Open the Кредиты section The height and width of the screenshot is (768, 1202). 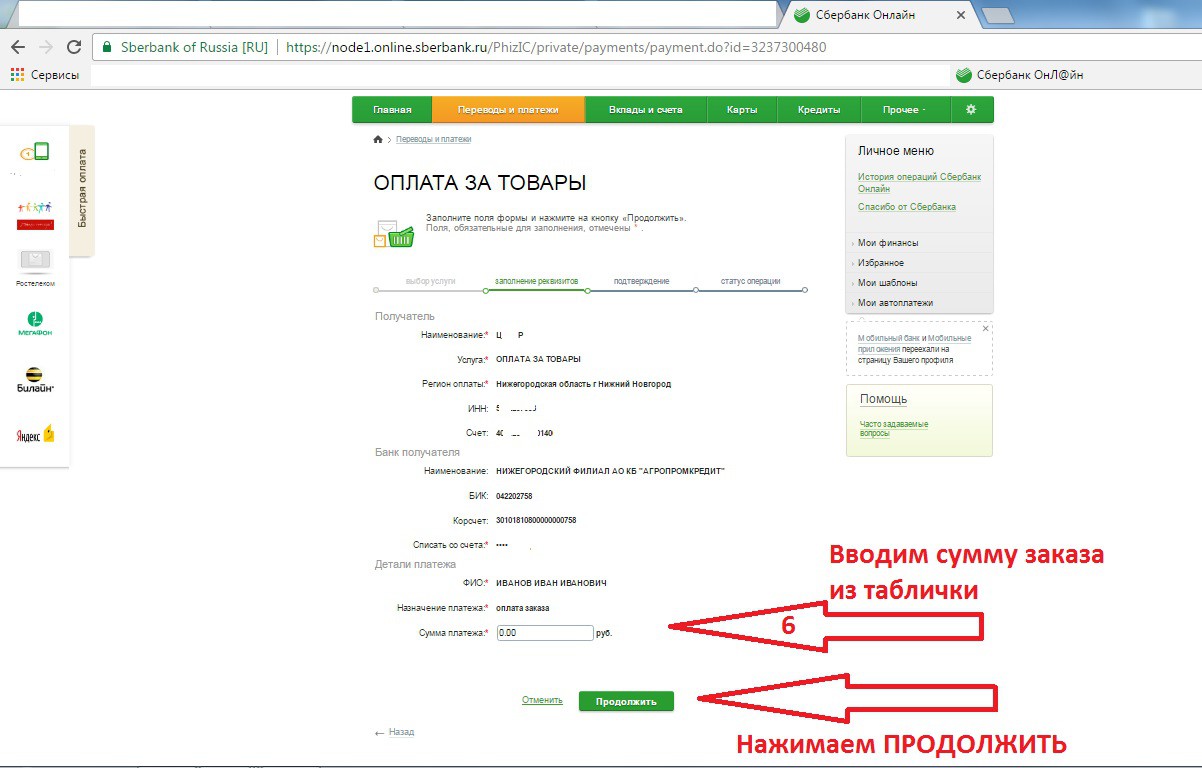(819, 110)
